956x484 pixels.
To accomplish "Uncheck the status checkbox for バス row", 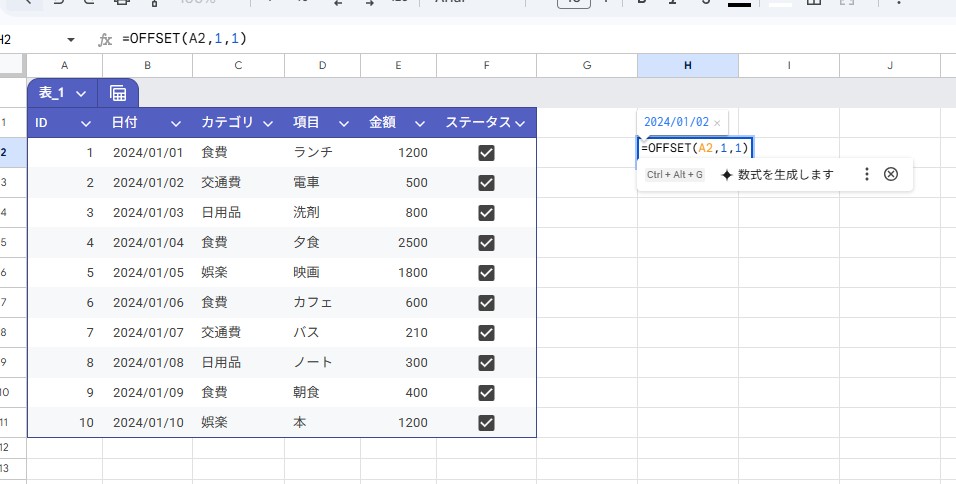I will [x=487, y=332].
